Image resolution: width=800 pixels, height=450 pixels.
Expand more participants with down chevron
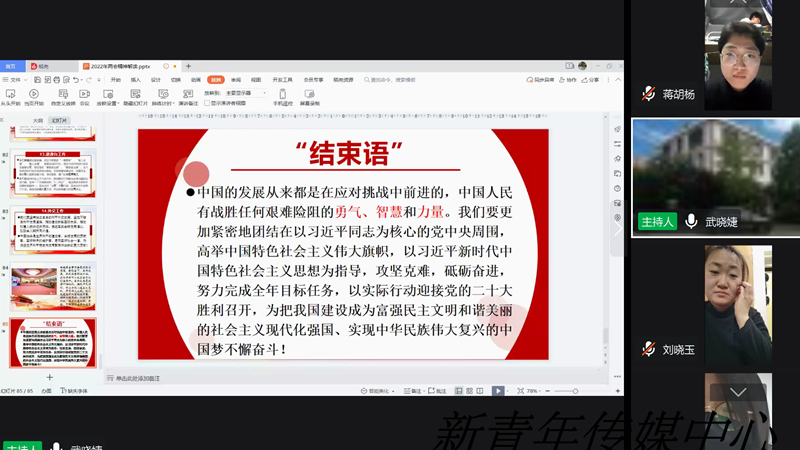(738, 392)
